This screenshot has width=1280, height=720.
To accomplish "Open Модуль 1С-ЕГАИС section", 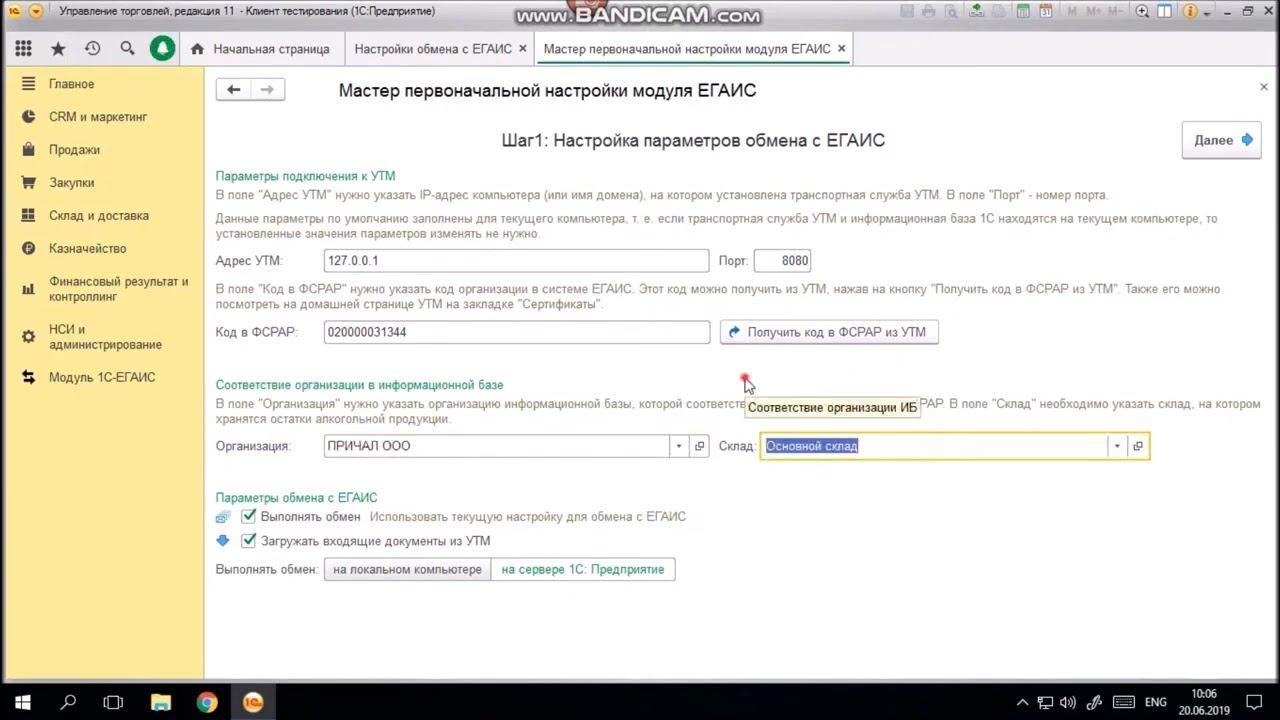I will (x=104, y=378).
